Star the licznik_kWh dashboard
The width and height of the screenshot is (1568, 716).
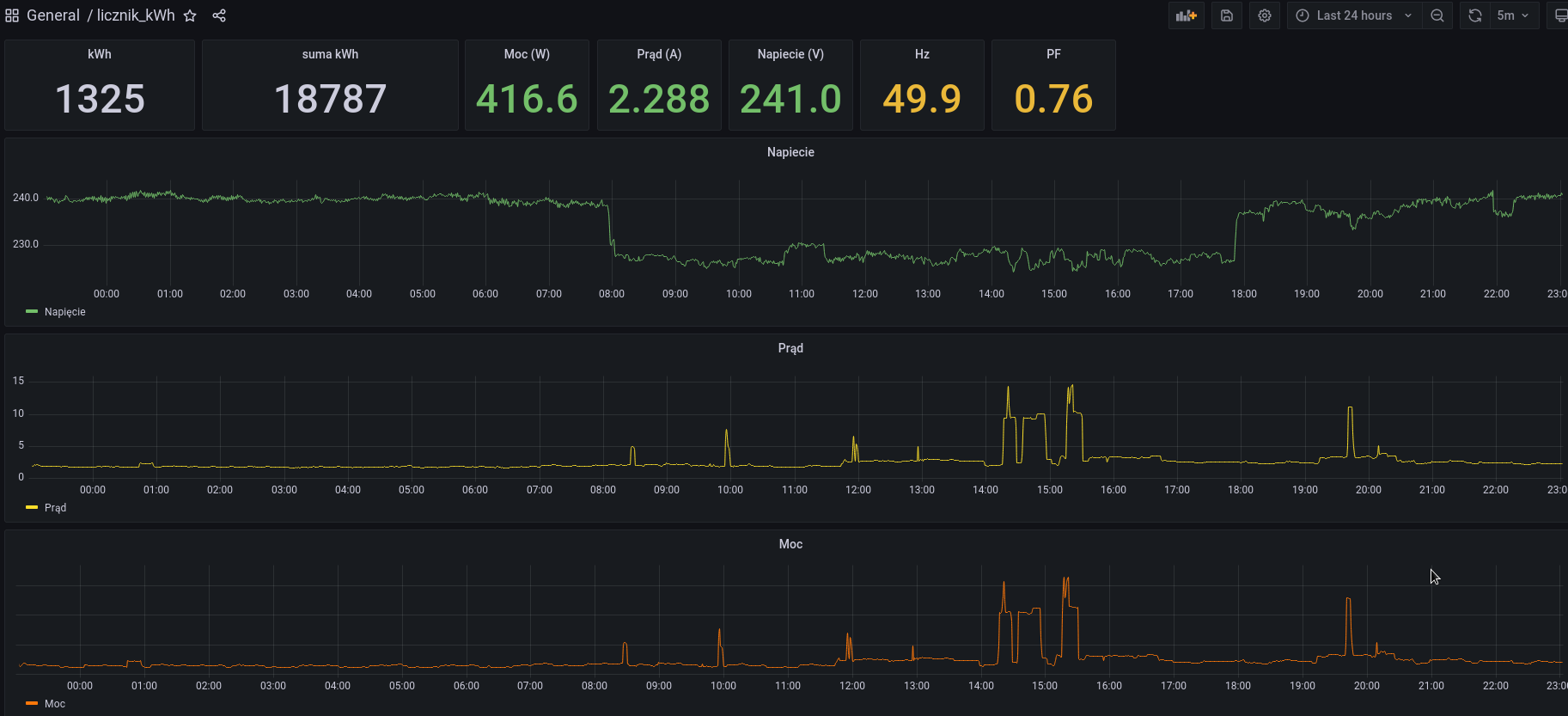190,15
